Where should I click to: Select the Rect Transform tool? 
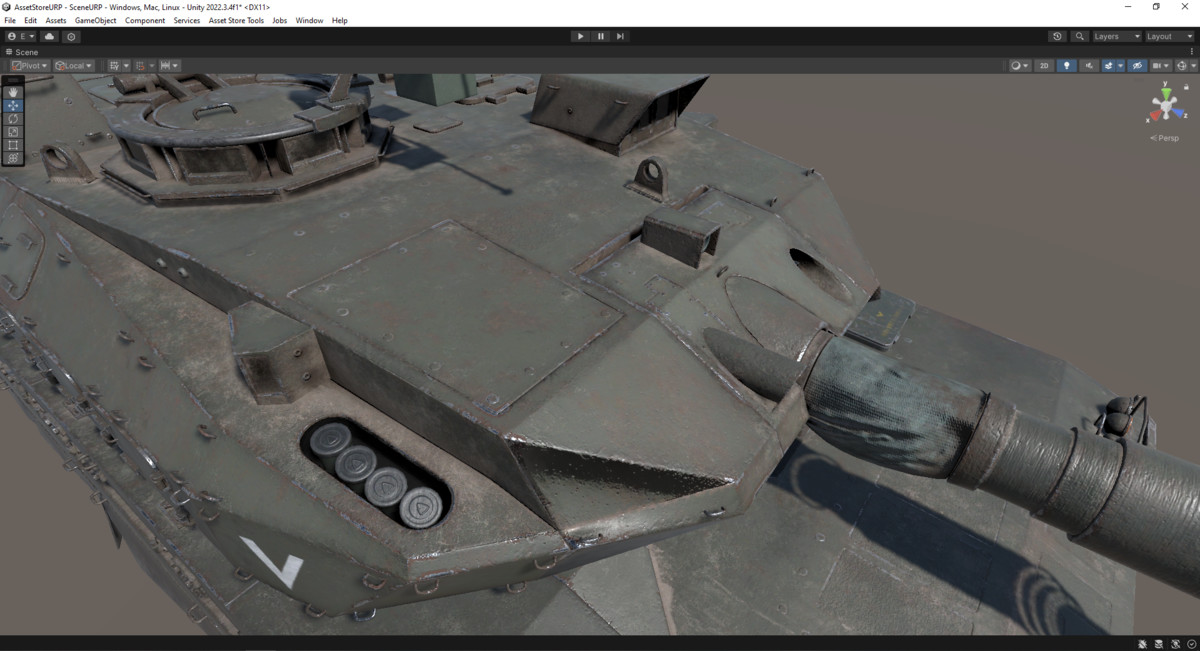pos(13,144)
